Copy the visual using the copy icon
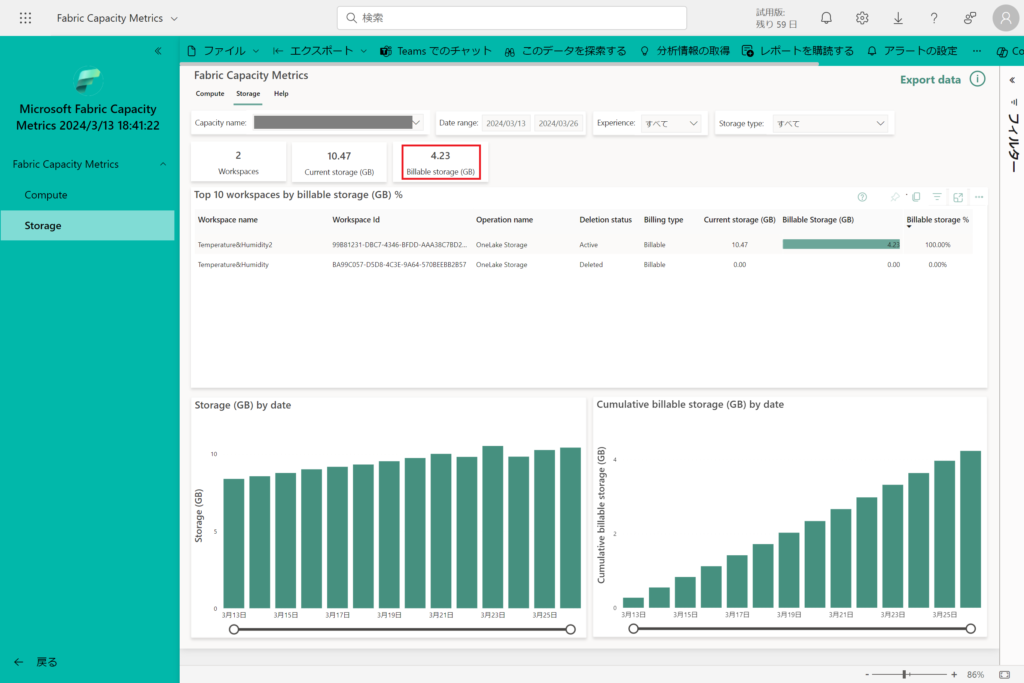This screenshot has width=1024, height=683. click(916, 197)
